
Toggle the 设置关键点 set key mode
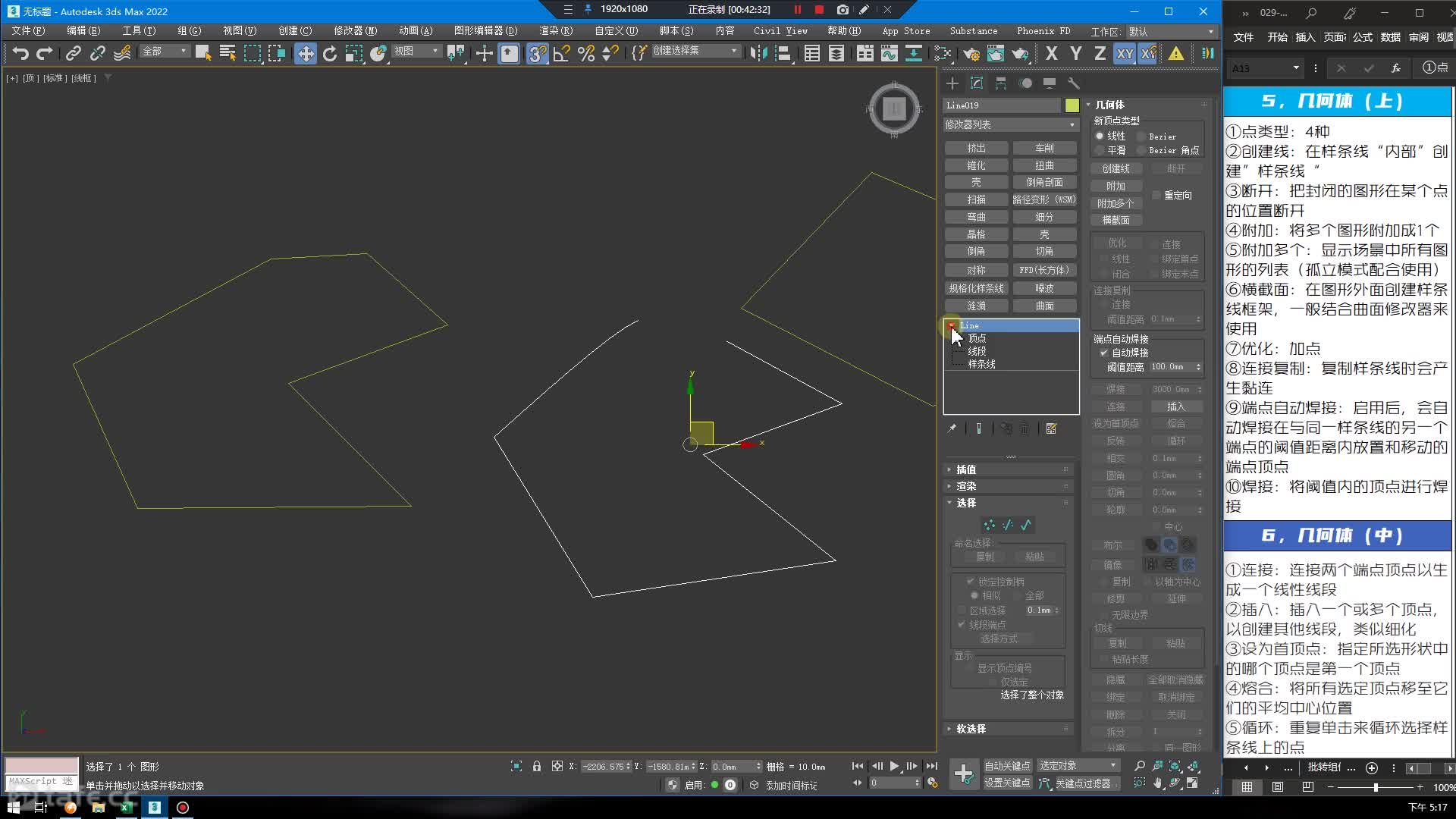click(x=1007, y=783)
